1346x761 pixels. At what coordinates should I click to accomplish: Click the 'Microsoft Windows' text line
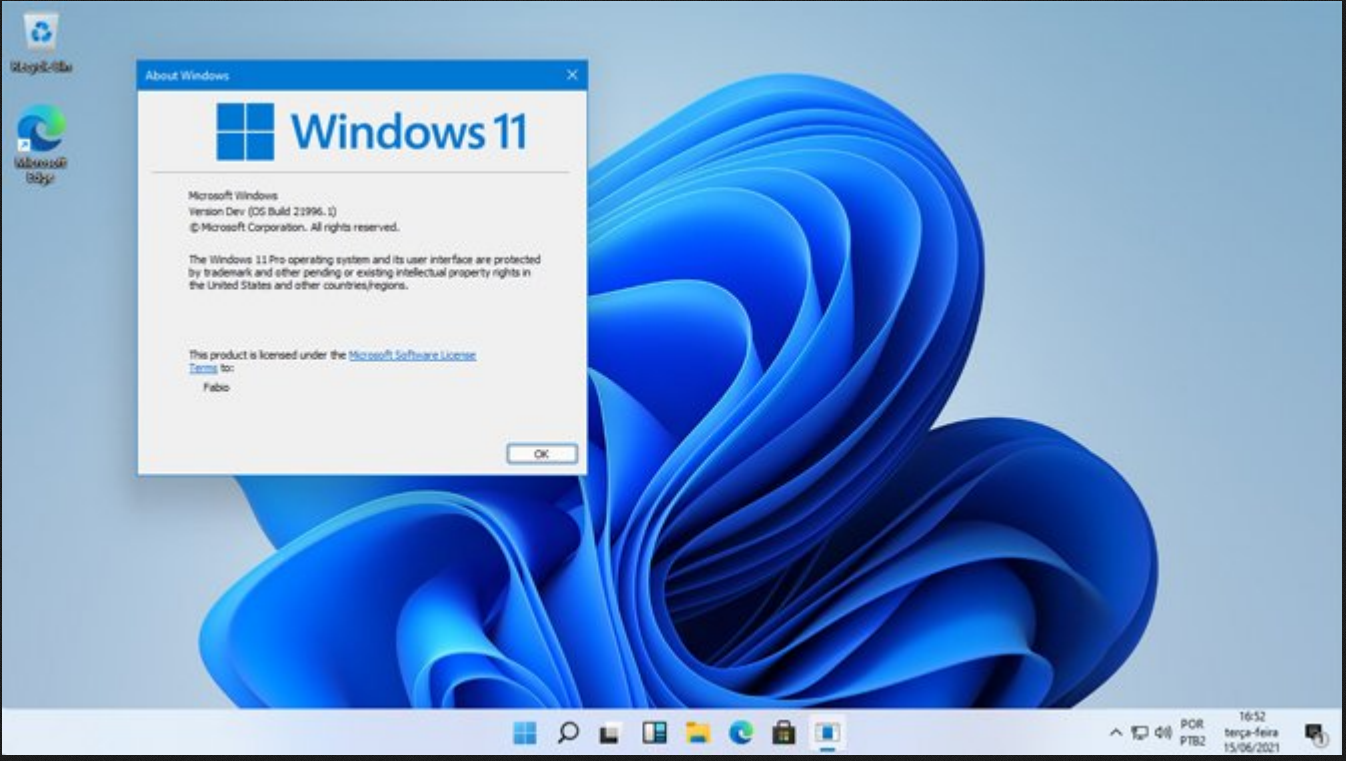point(233,196)
